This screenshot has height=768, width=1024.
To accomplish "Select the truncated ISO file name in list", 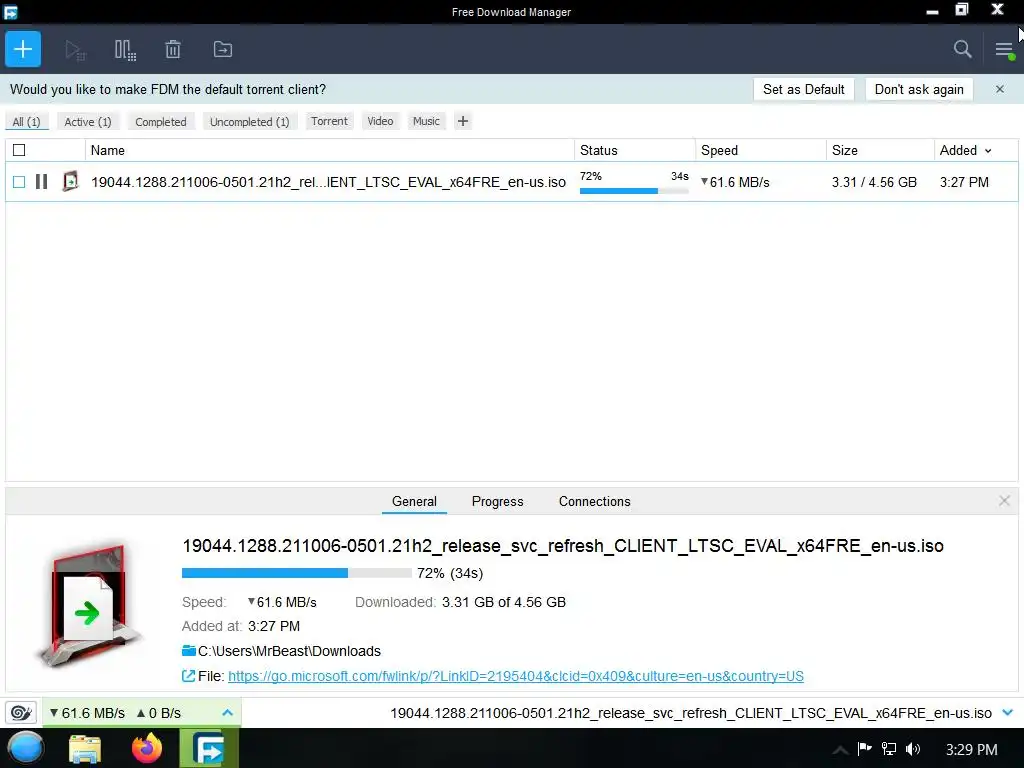I will tap(328, 182).
